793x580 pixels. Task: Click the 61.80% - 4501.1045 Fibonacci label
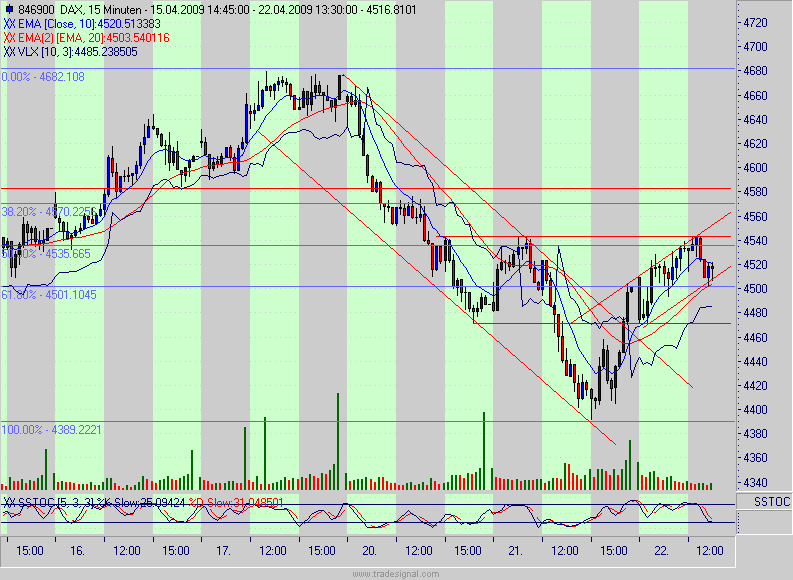(49, 294)
